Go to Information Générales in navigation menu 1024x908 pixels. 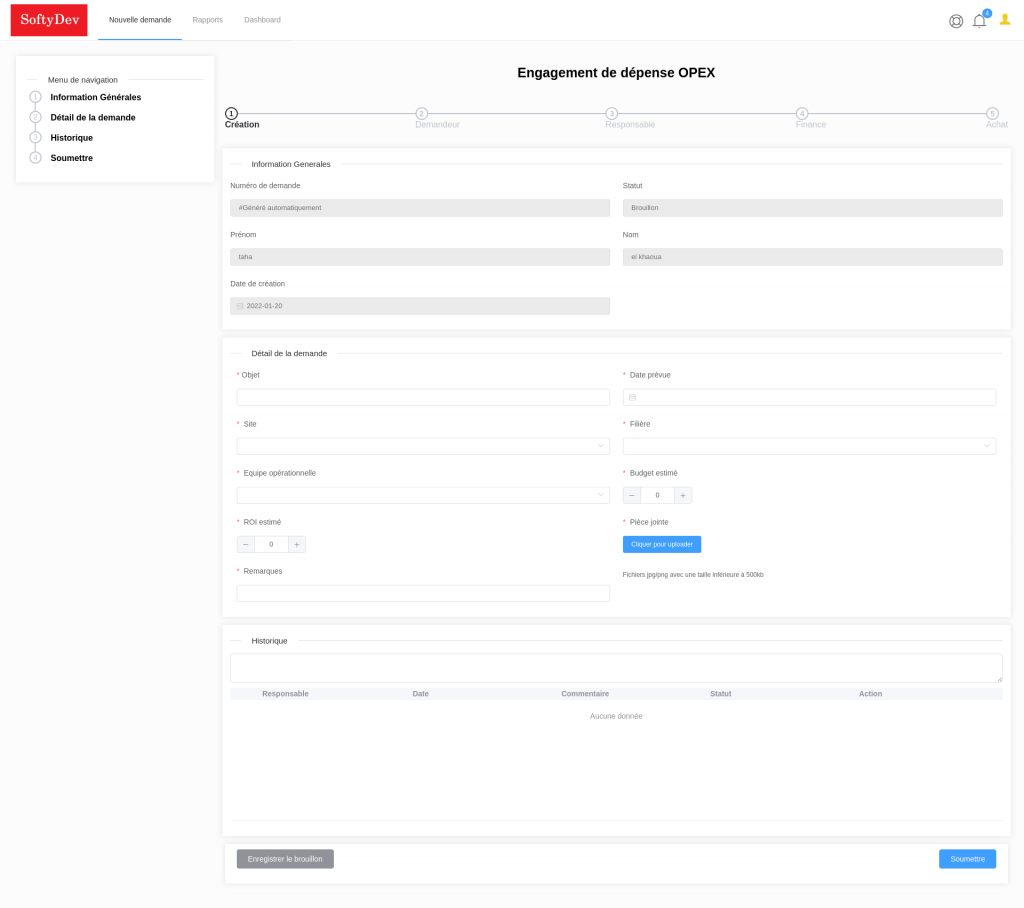click(x=95, y=97)
